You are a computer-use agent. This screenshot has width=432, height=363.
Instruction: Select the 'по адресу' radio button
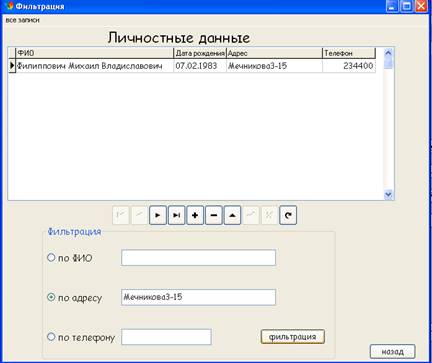[x=51, y=297]
